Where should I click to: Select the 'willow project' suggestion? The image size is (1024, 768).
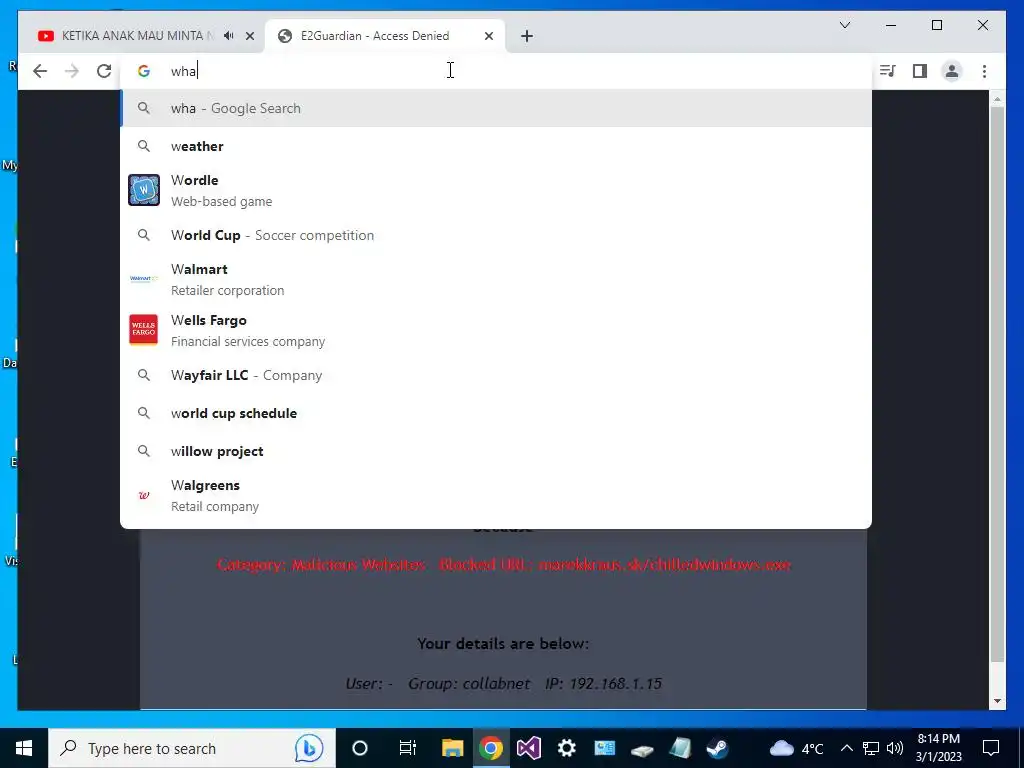click(496, 451)
